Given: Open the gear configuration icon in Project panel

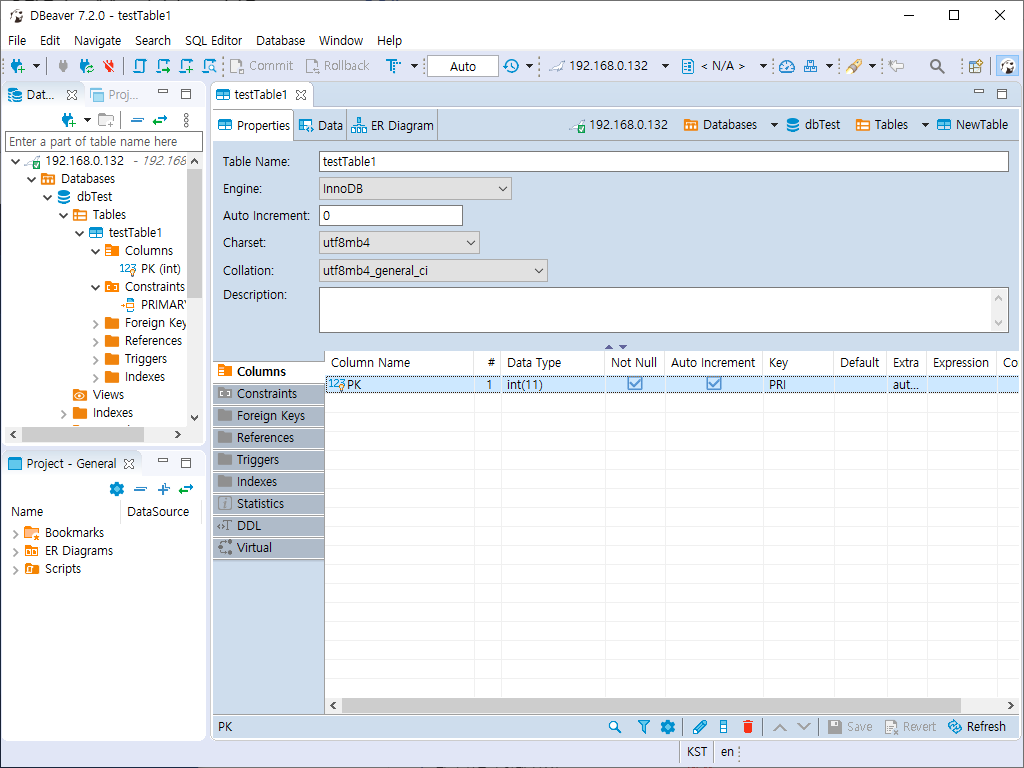Looking at the screenshot, I should pyautogui.click(x=117, y=488).
